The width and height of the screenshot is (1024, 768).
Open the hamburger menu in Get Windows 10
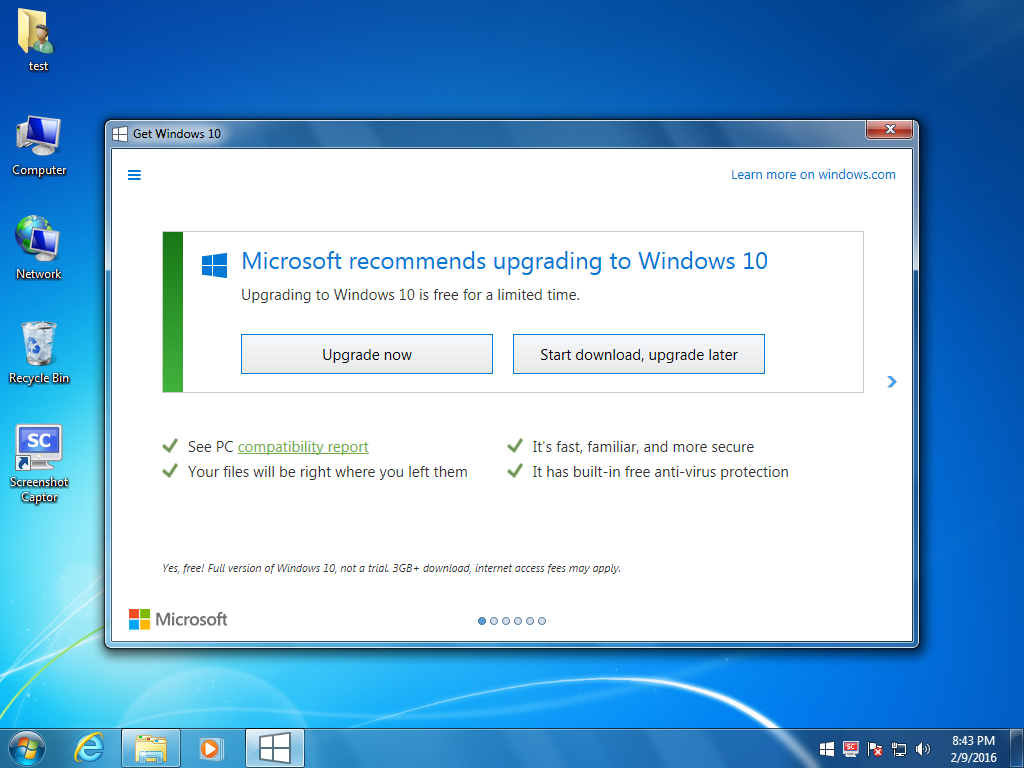134,175
